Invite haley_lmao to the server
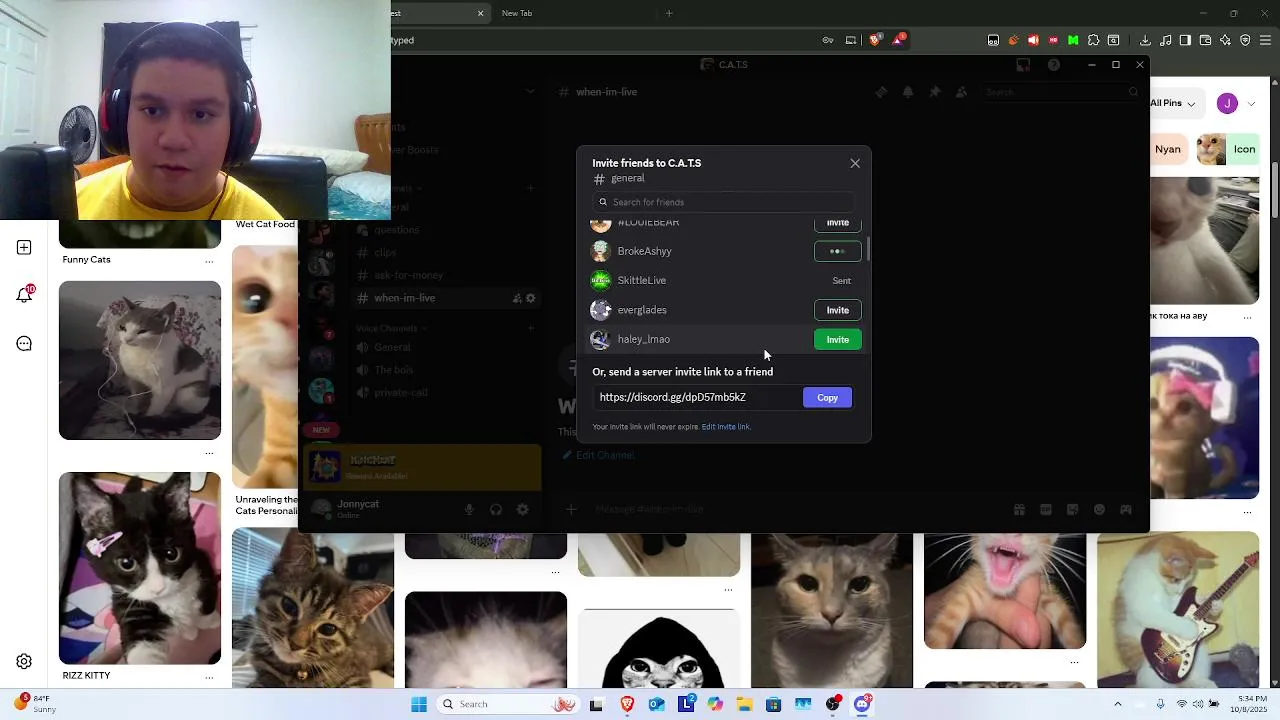The image size is (1280, 720). click(837, 340)
